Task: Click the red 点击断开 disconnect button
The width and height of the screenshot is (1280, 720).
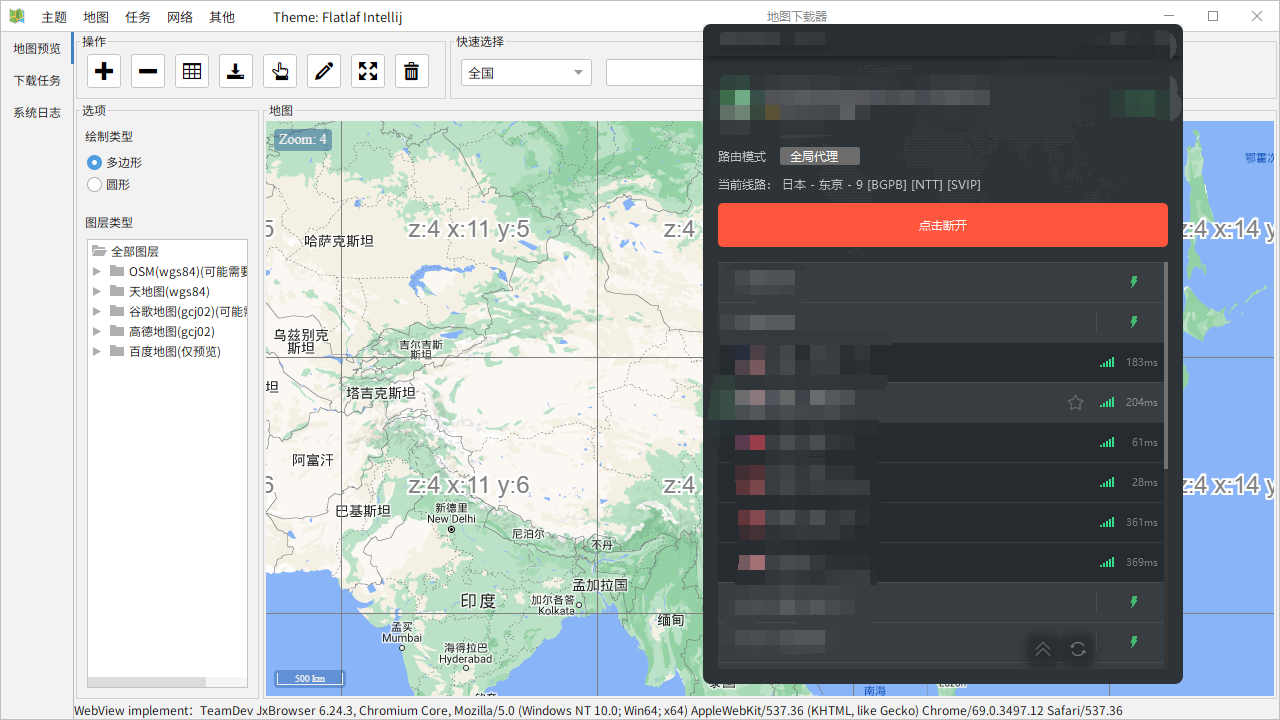Action: point(943,225)
